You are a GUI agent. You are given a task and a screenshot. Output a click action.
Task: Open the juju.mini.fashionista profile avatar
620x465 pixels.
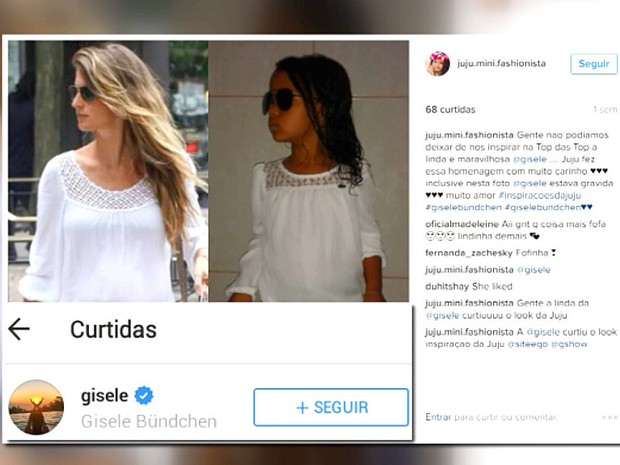pos(437,63)
